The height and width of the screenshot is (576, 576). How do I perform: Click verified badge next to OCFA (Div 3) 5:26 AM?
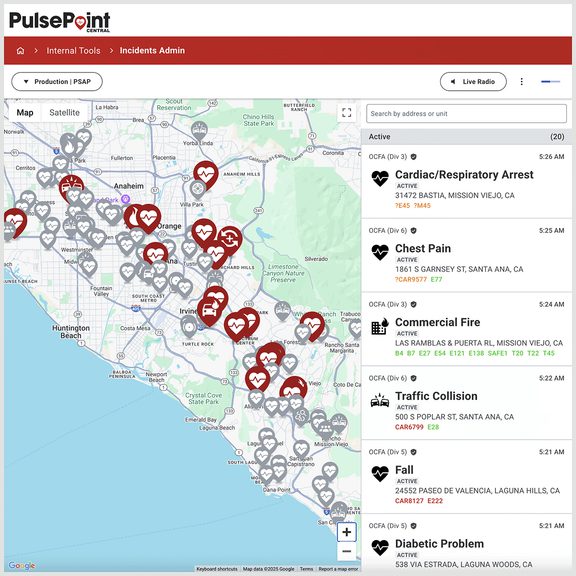(x=414, y=157)
